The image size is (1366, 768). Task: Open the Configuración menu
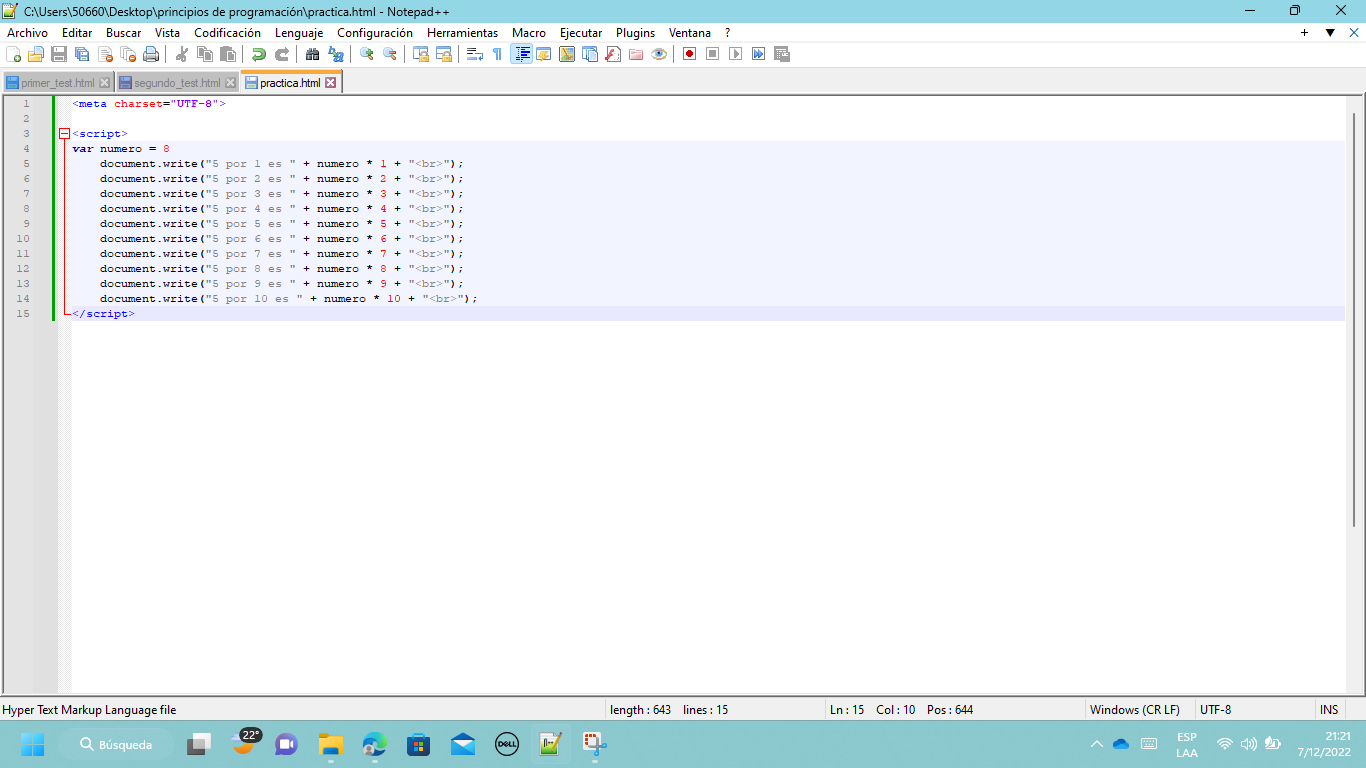375,33
